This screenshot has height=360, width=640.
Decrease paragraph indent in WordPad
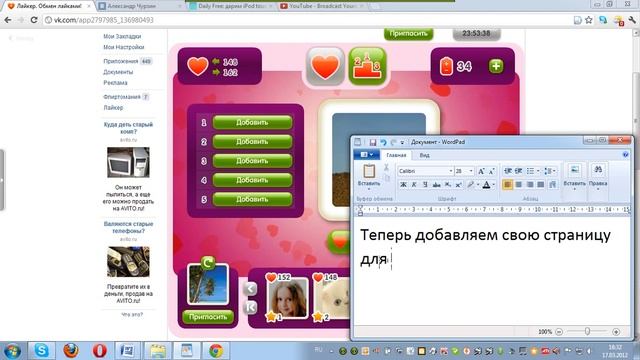point(507,171)
